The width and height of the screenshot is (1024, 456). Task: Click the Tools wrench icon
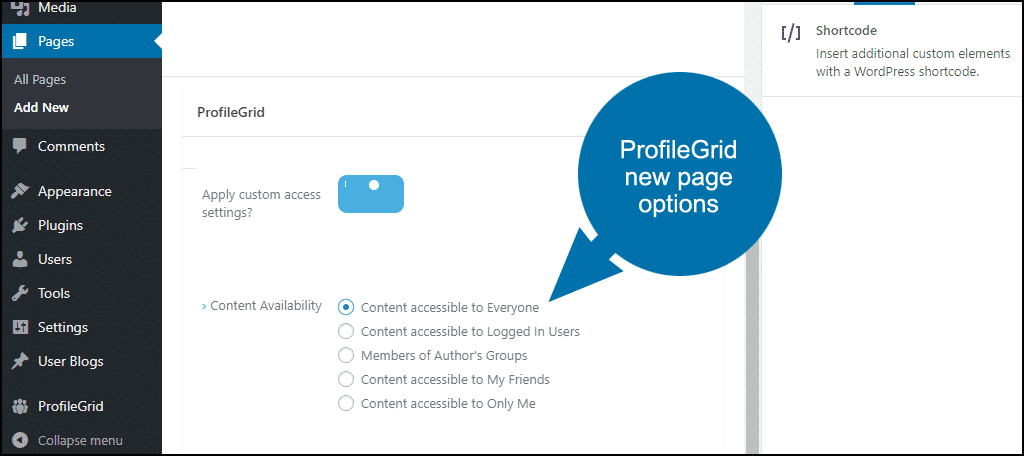click(20, 293)
